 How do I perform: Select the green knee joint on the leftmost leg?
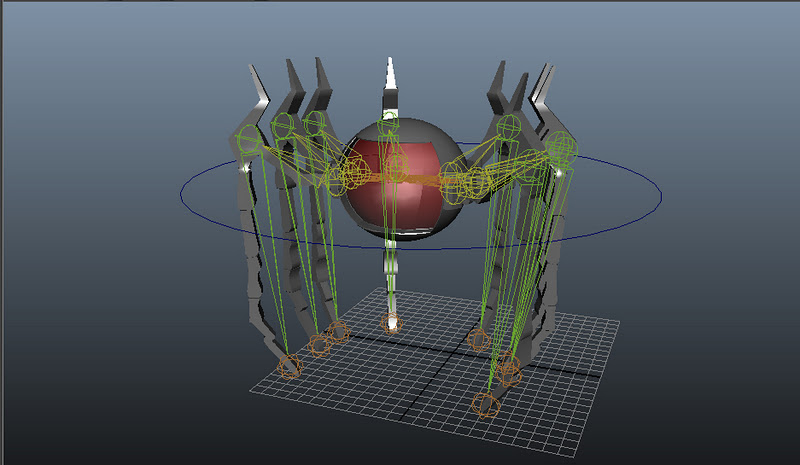click(x=249, y=138)
